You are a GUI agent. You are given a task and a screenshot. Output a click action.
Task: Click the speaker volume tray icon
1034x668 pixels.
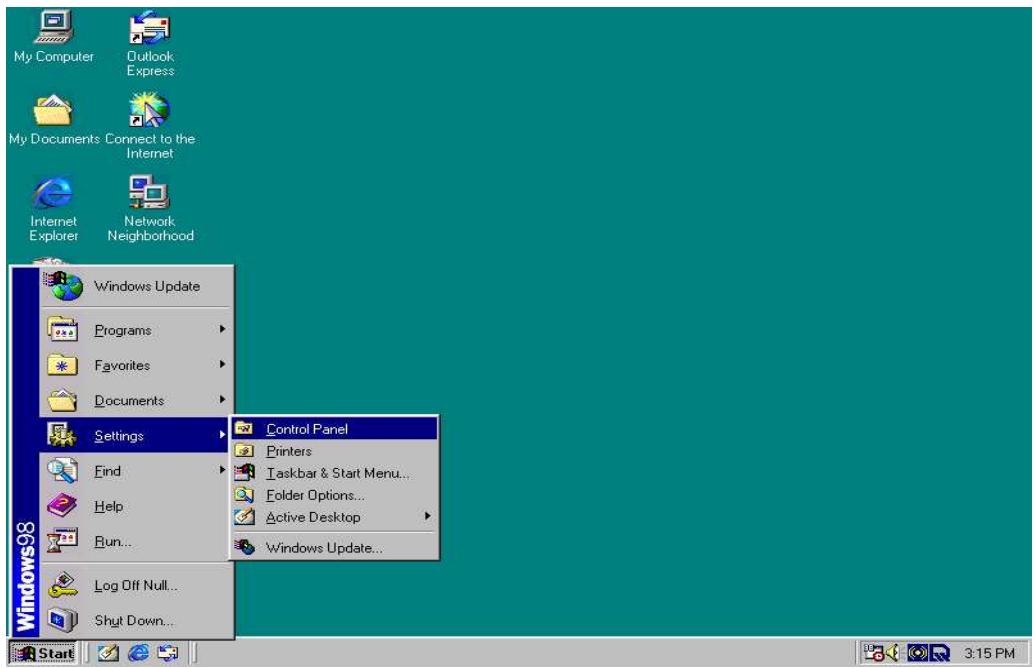[894, 653]
